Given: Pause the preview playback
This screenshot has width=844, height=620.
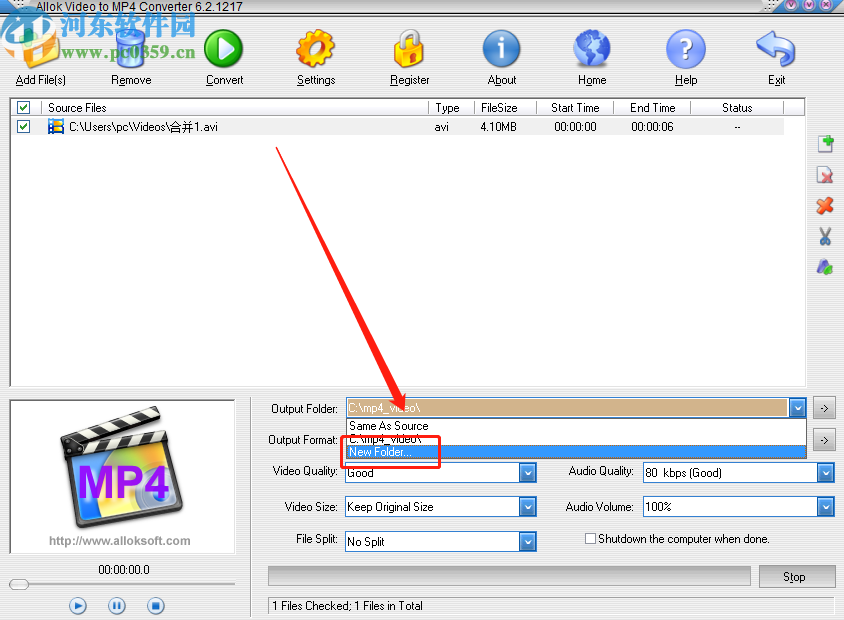Looking at the screenshot, I should pyautogui.click(x=116, y=606).
